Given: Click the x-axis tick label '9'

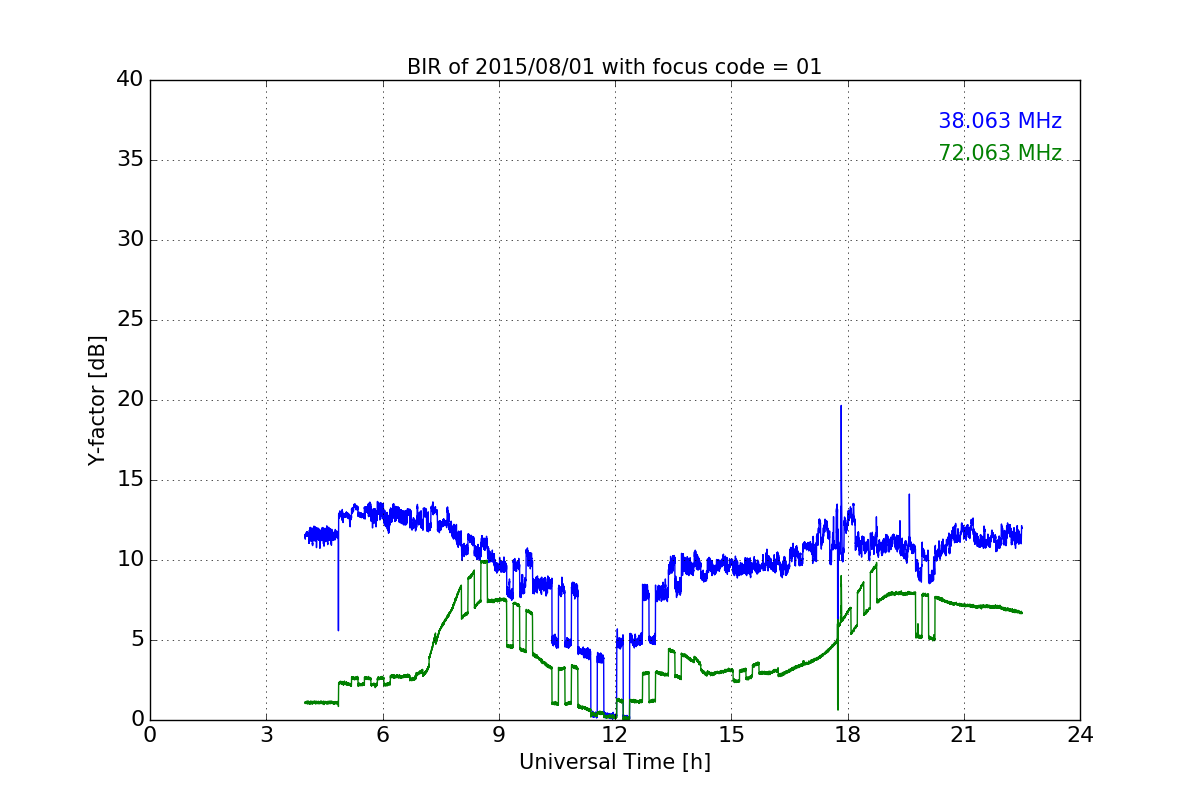Looking at the screenshot, I should 499,734.
